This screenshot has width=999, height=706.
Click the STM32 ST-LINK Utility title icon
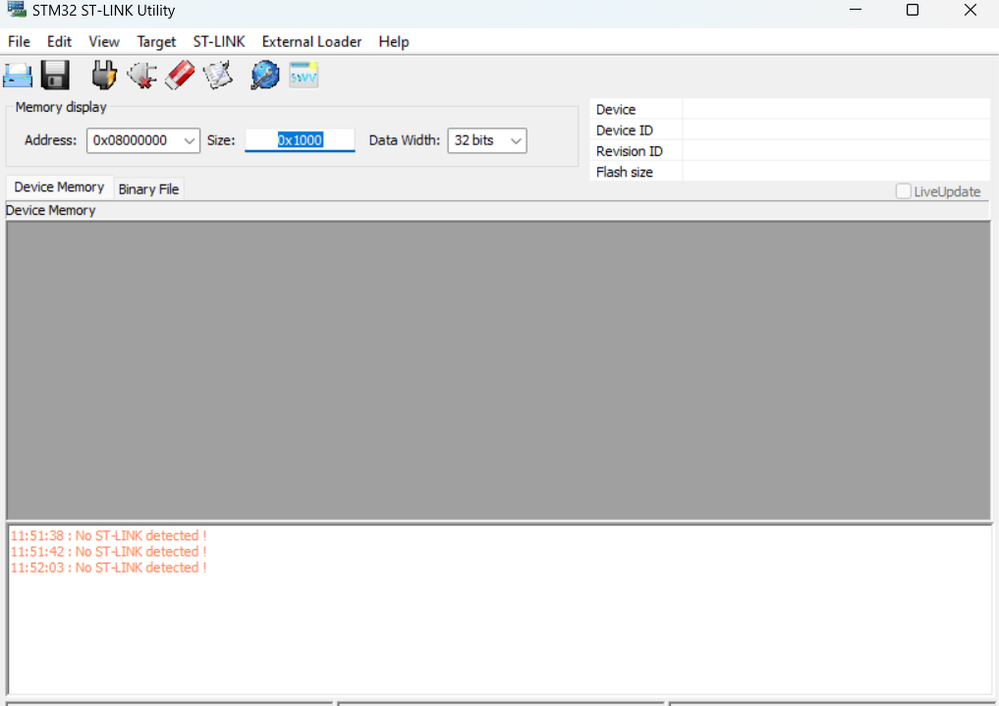coord(16,10)
